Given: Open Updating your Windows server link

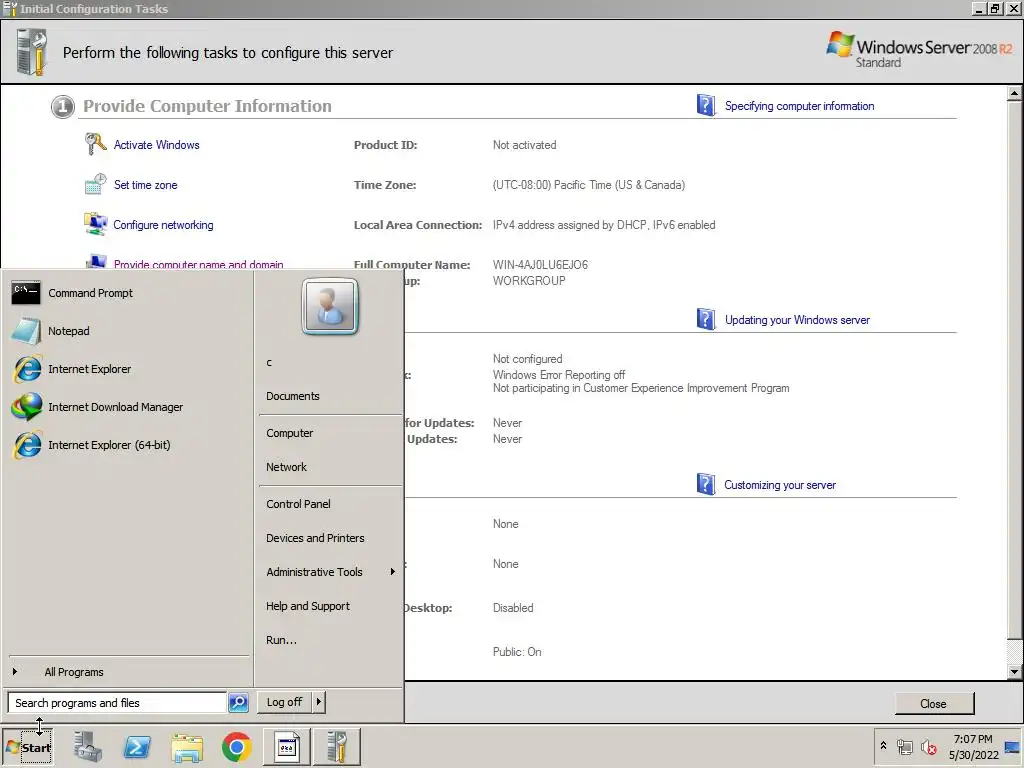Looking at the screenshot, I should point(797,320).
